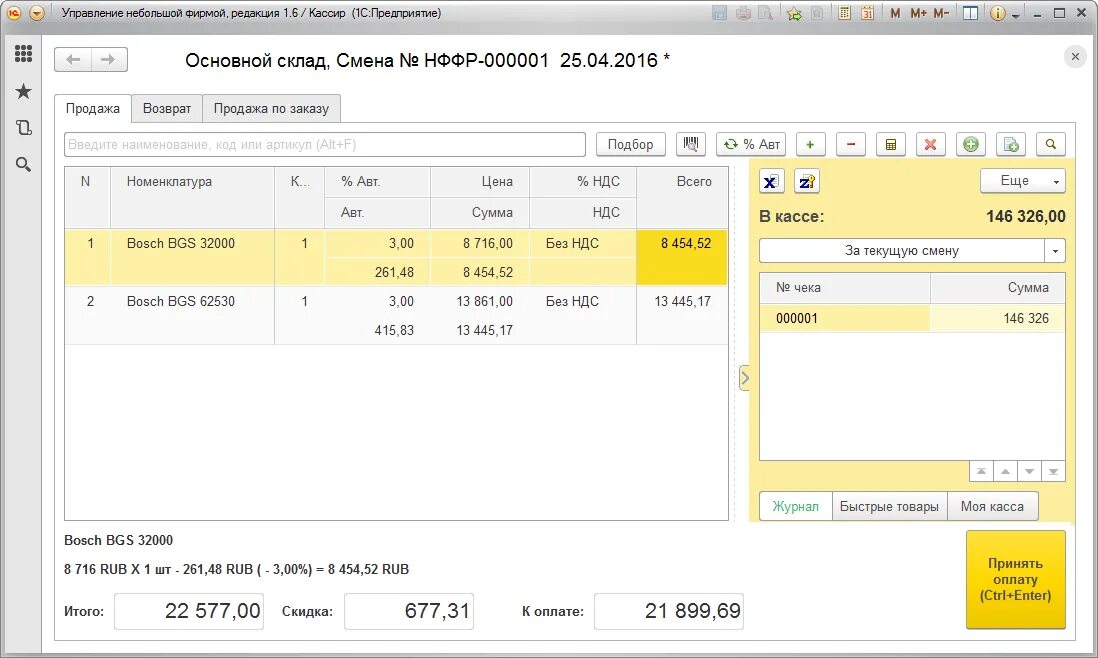This screenshot has height=658, width=1098.
Task: Switch to the Возврат tab
Action: coord(167,108)
